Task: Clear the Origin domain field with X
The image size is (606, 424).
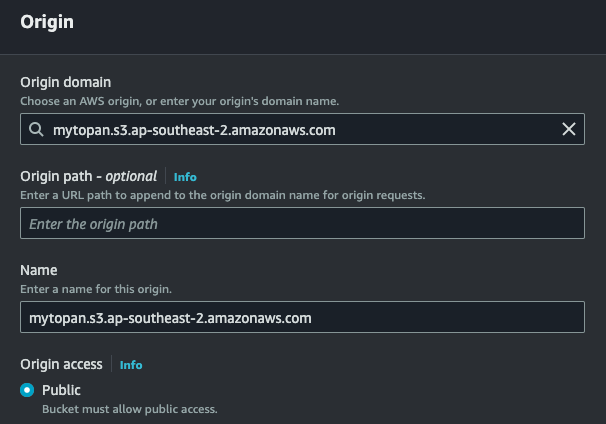Action: [569, 129]
